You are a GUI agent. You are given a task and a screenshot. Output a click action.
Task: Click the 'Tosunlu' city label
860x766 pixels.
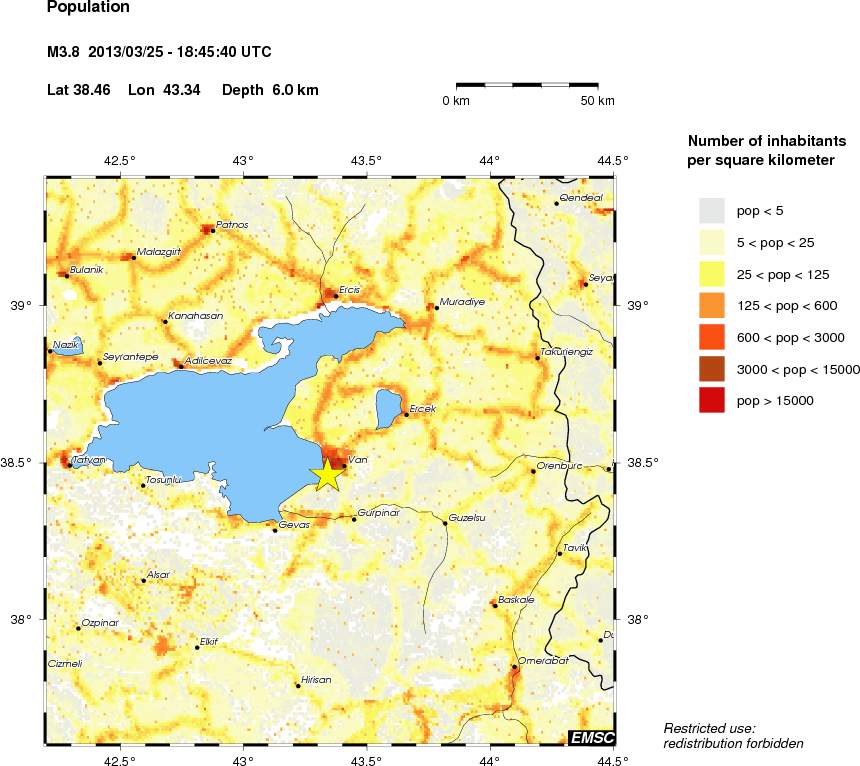[x=163, y=480]
